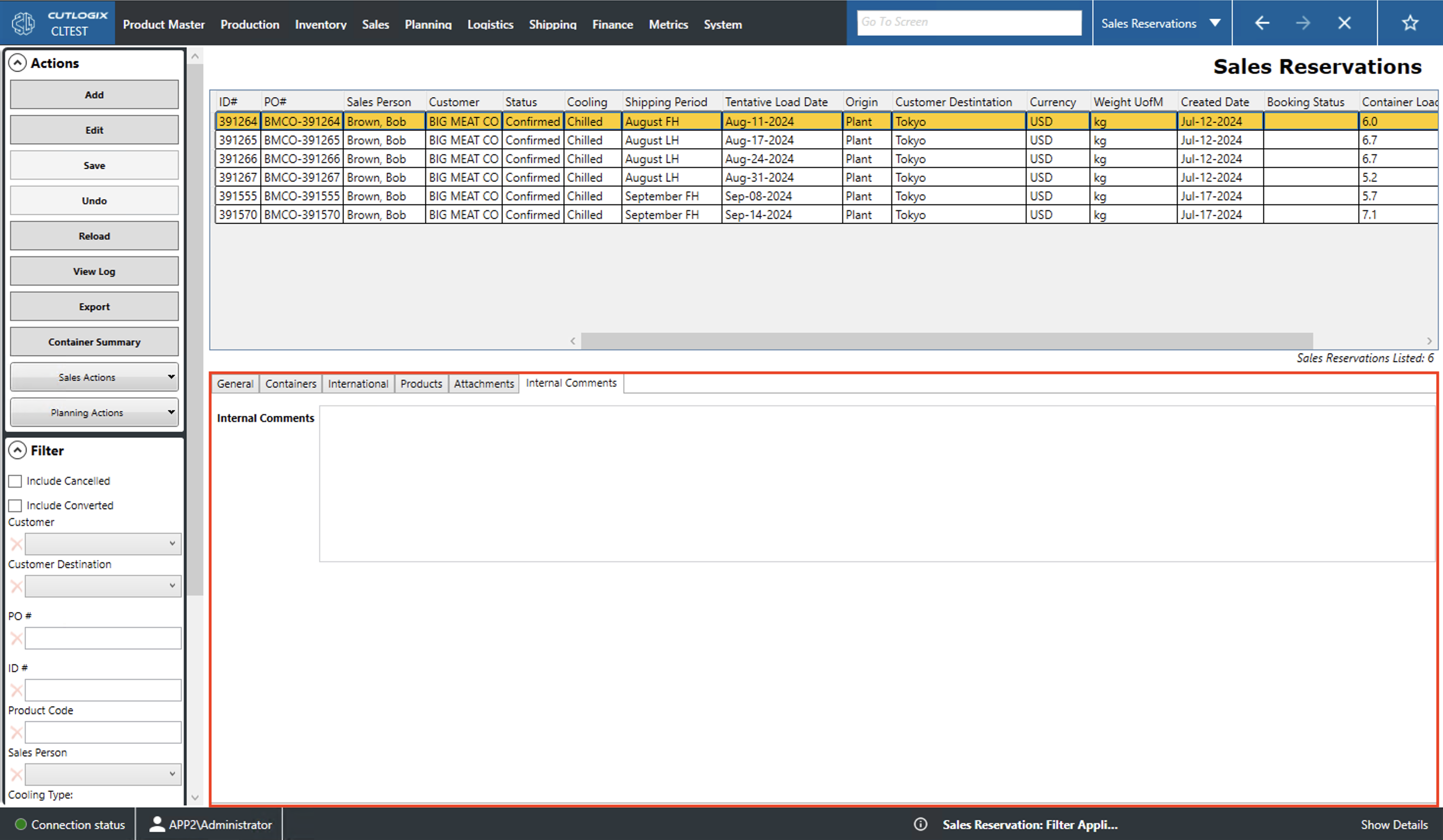1443x840 pixels.
Task: Open the Sales Actions dropdown
Action: pyautogui.click(x=94, y=377)
